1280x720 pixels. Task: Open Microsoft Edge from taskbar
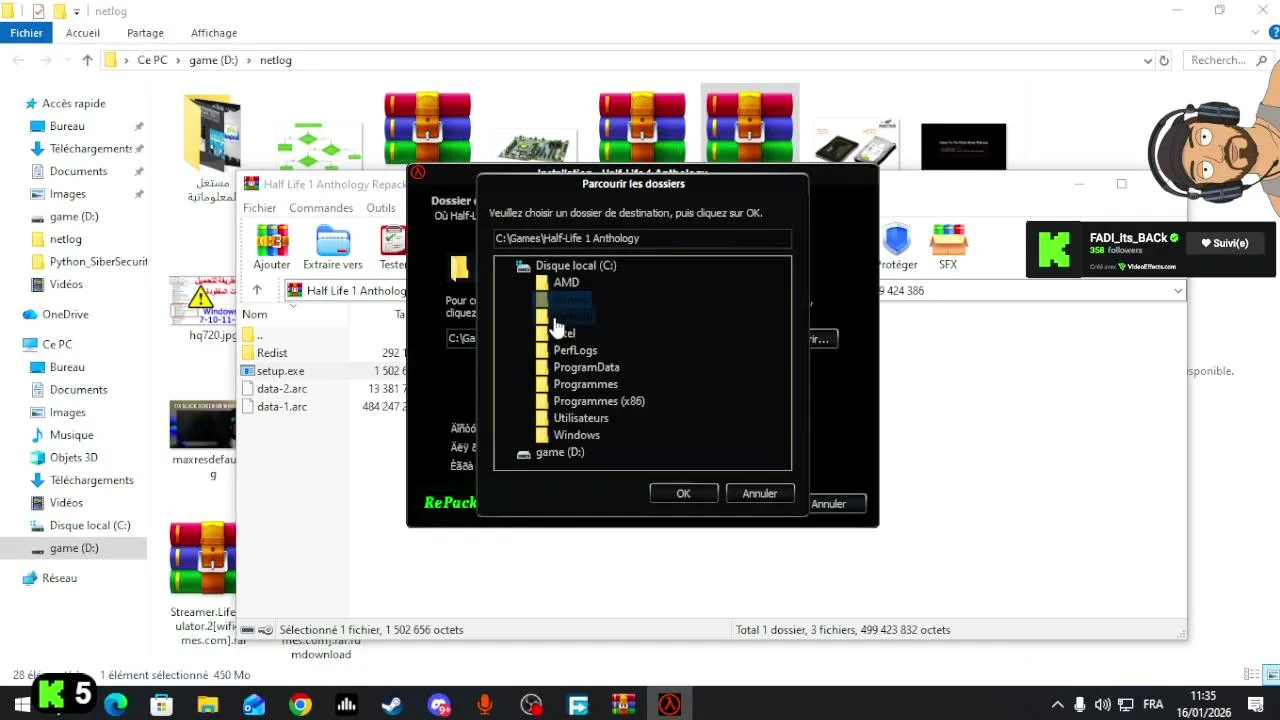tap(116, 705)
